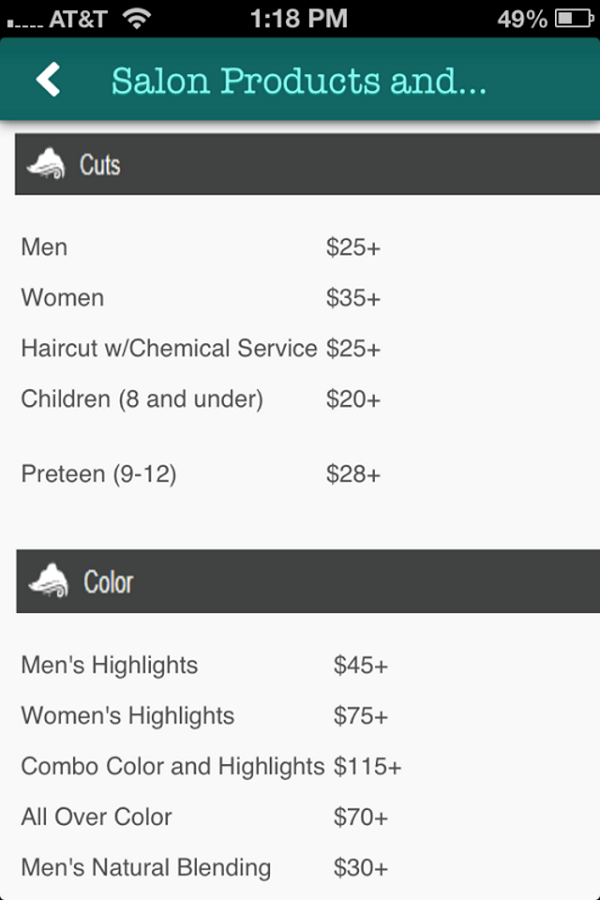Select the Color section header
The image size is (600, 900).
(308, 581)
